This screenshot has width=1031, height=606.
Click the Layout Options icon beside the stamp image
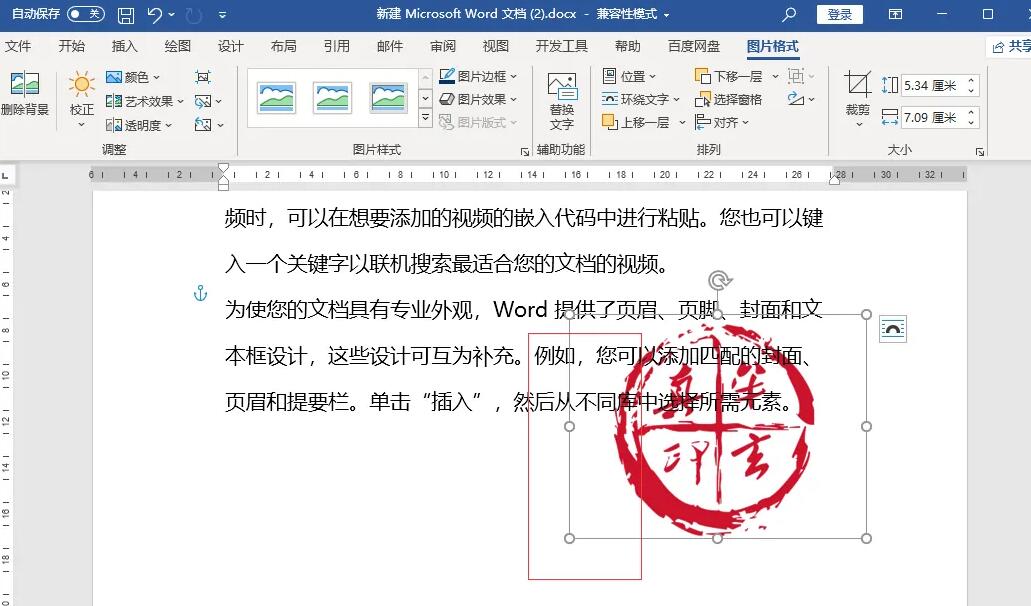(x=892, y=328)
